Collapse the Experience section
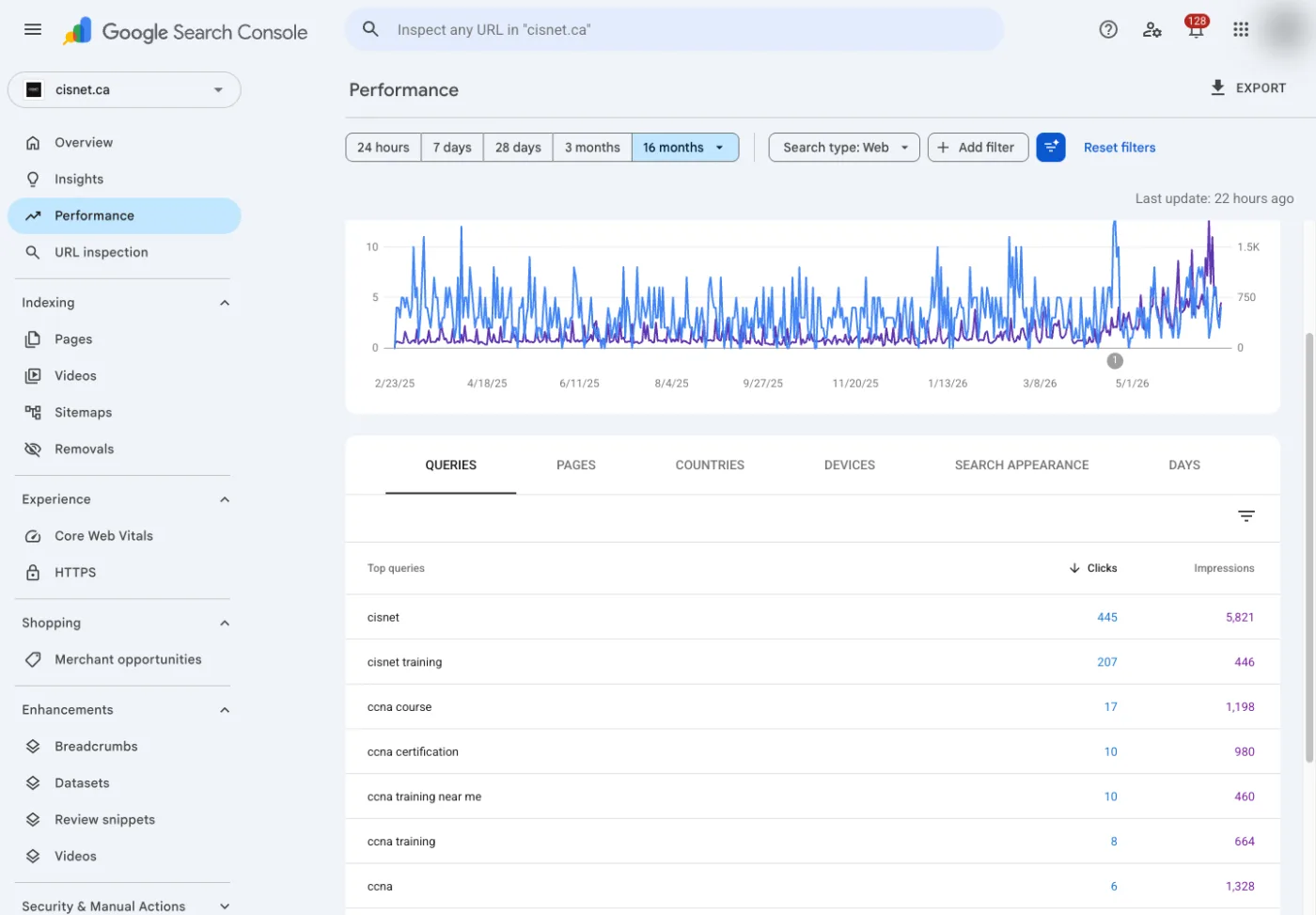This screenshot has height=915, width=1316. click(225, 499)
